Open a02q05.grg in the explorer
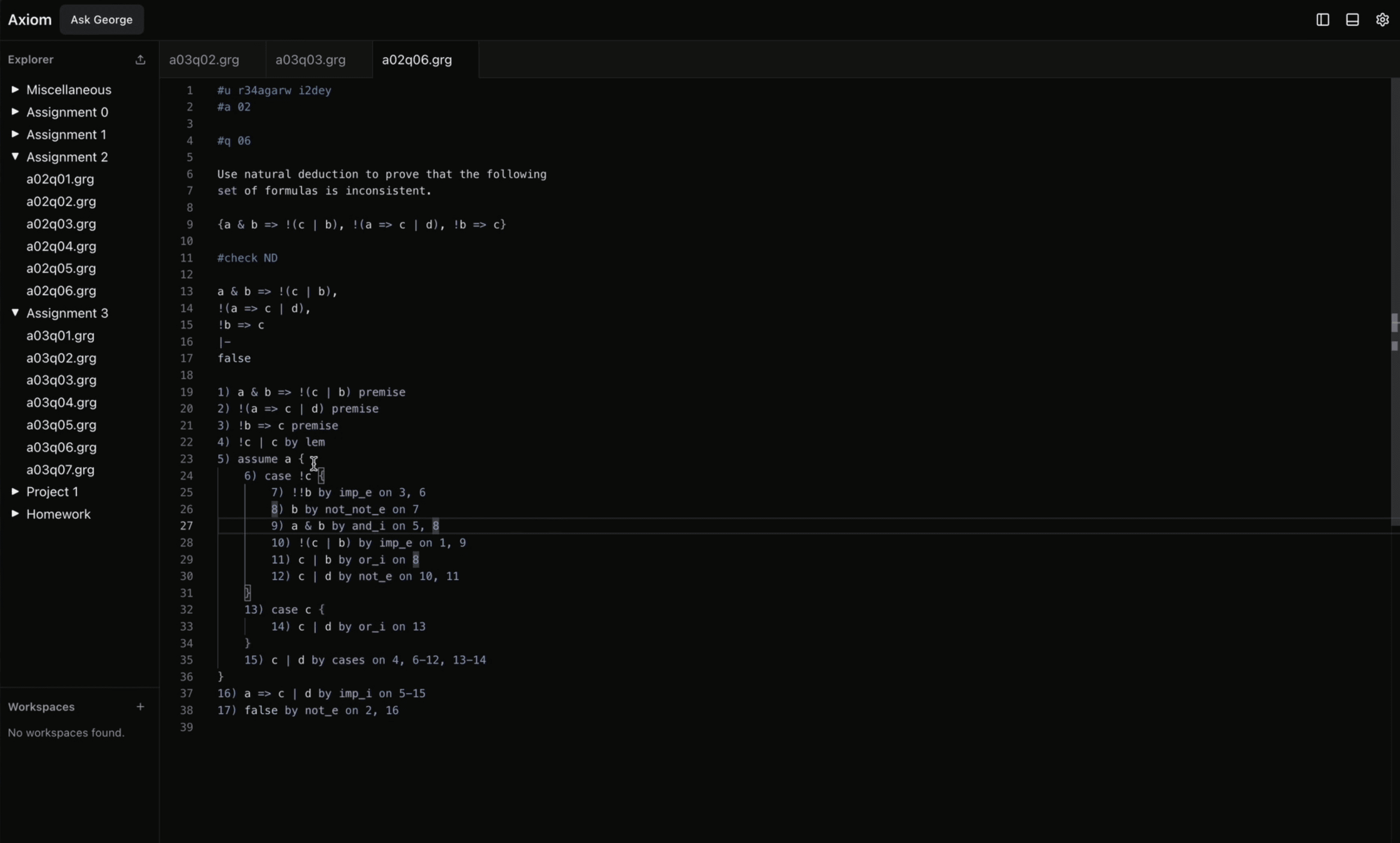The image size is (1400, 843). pyautogui.click(x=61, y=268)
